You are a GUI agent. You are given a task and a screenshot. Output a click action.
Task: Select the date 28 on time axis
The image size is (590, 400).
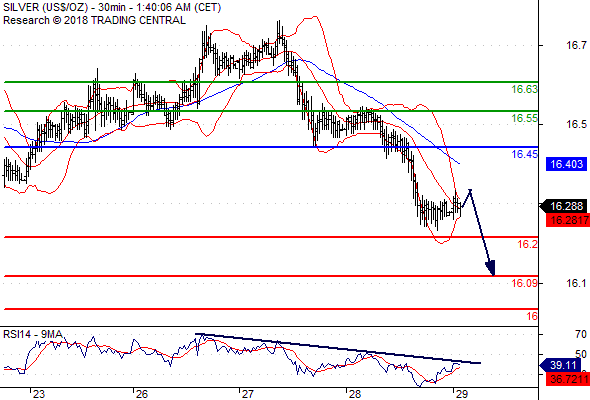(354, 394)
